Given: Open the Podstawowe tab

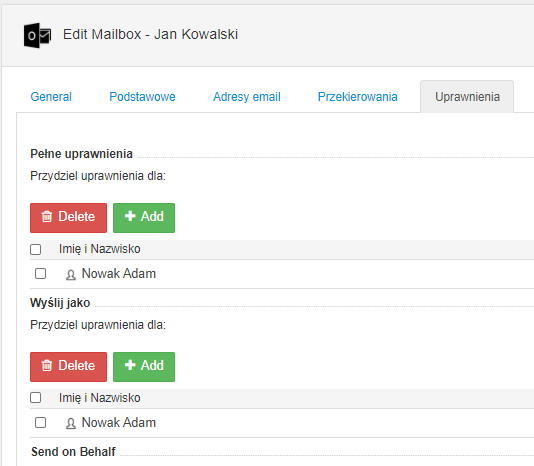Looking at the screenshot, I should (x=142, y=97).
